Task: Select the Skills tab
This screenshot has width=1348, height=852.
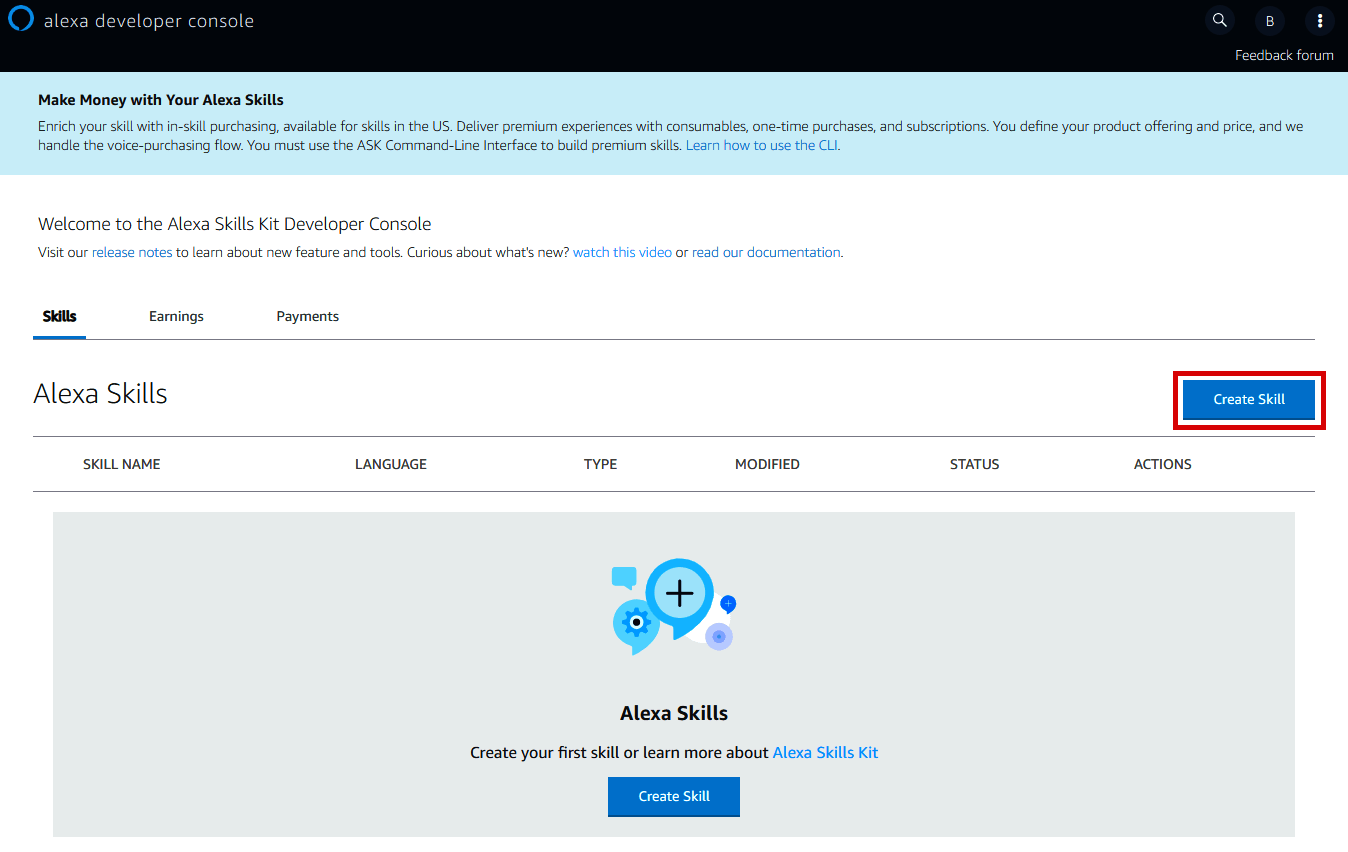Action: (59, 316)
